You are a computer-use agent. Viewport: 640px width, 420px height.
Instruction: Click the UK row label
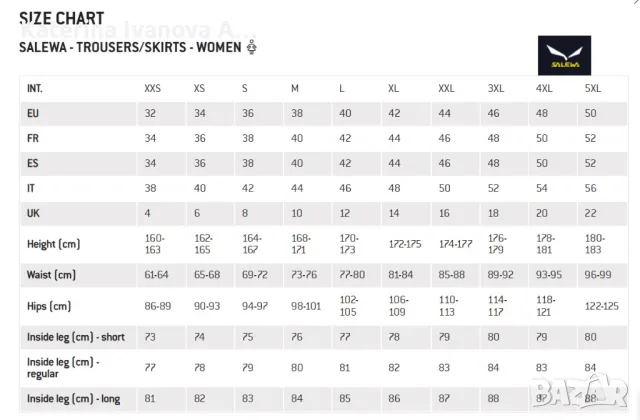click(x=33, y=213)
